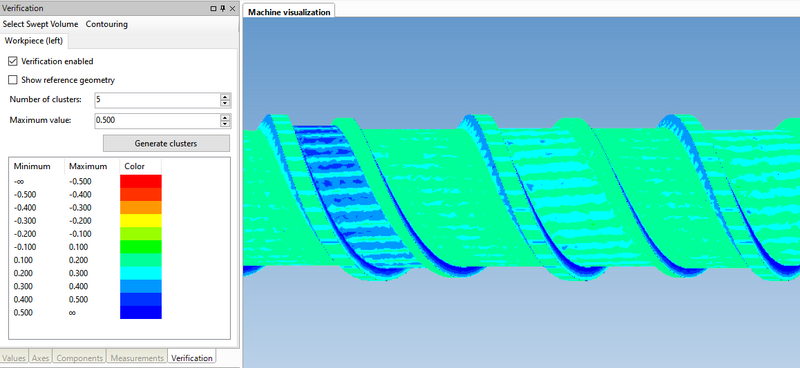Open Select Swept Volume menu

tap(40, 24)
